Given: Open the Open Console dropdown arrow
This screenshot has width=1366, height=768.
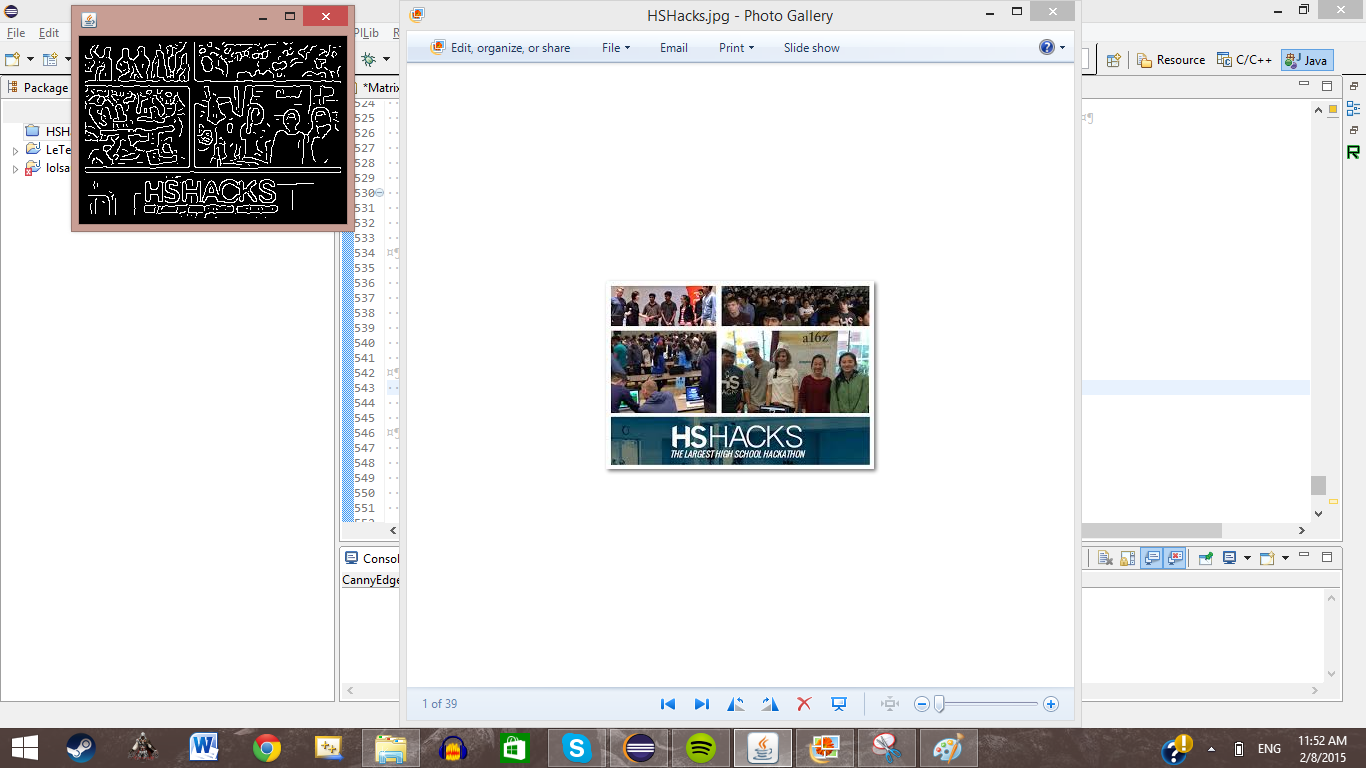Looking at the screenshot, I should point(1284,558).
